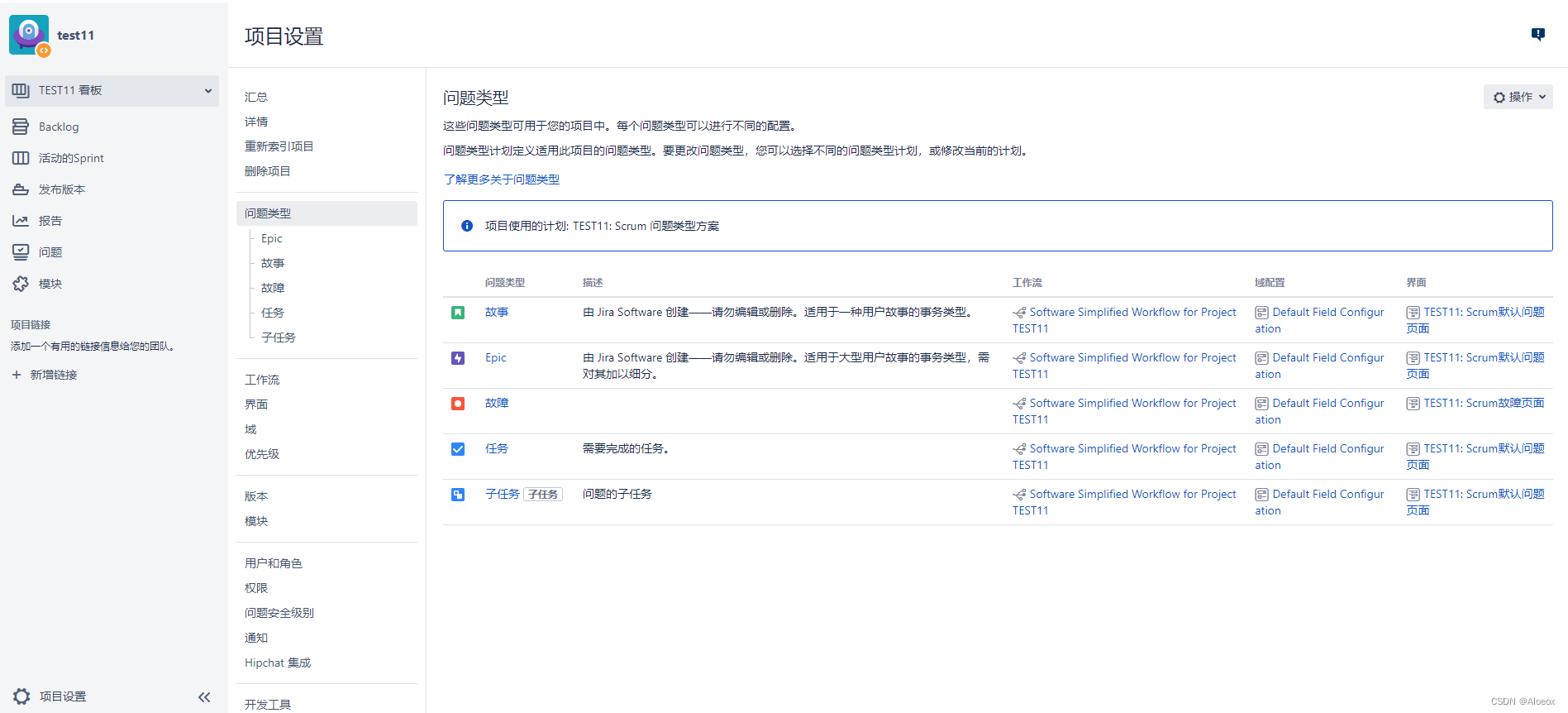Select 汇总 in settings menu

(256, 97)
